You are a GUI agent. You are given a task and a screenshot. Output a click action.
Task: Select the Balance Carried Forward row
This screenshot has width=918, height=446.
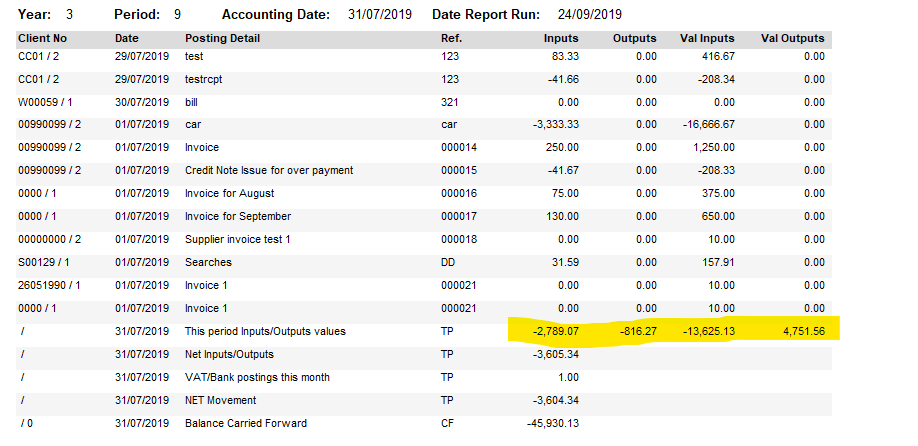(x=424, y=423)
